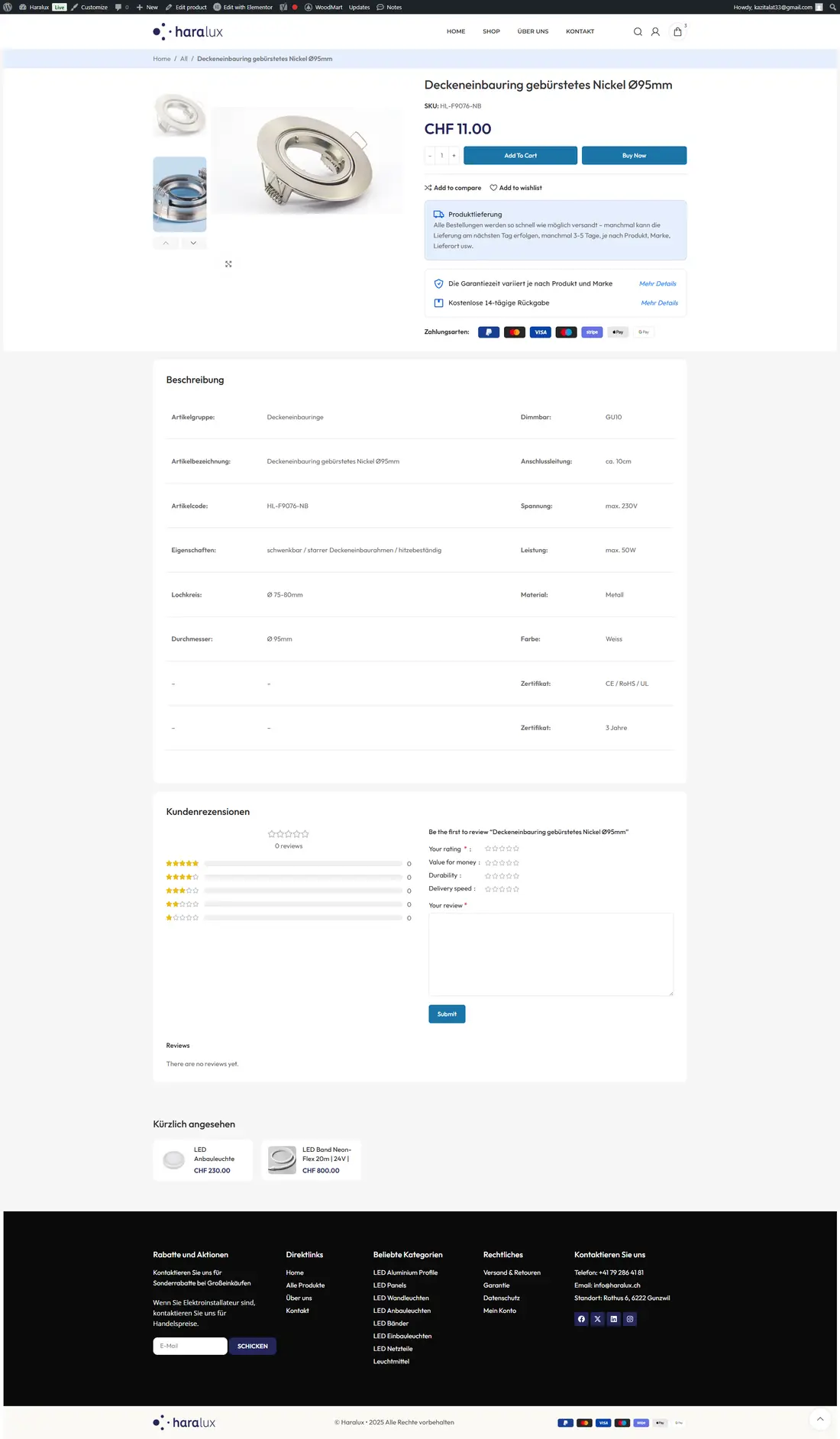Select first product thumbnail image
The height and width of the screenshot is (1439, 840).
point(179,115)
